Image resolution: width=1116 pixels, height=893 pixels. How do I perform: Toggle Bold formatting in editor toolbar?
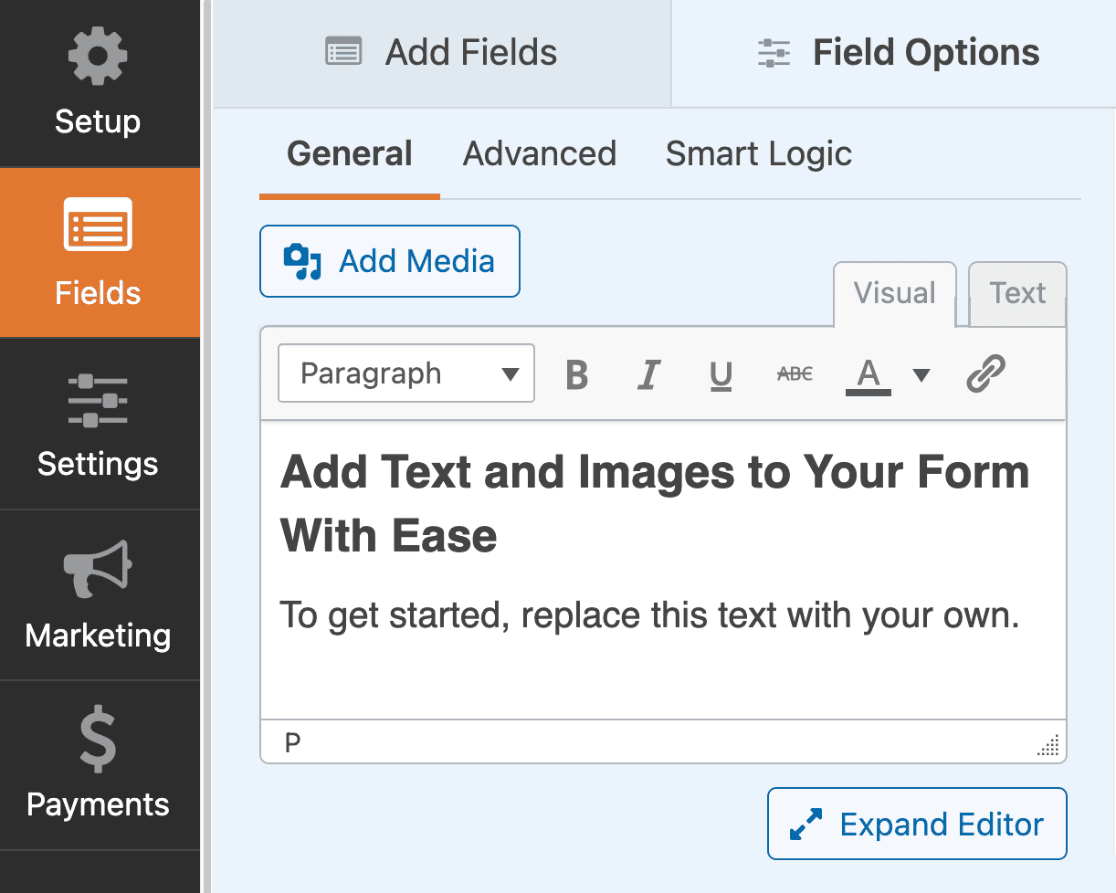(577, 375)
